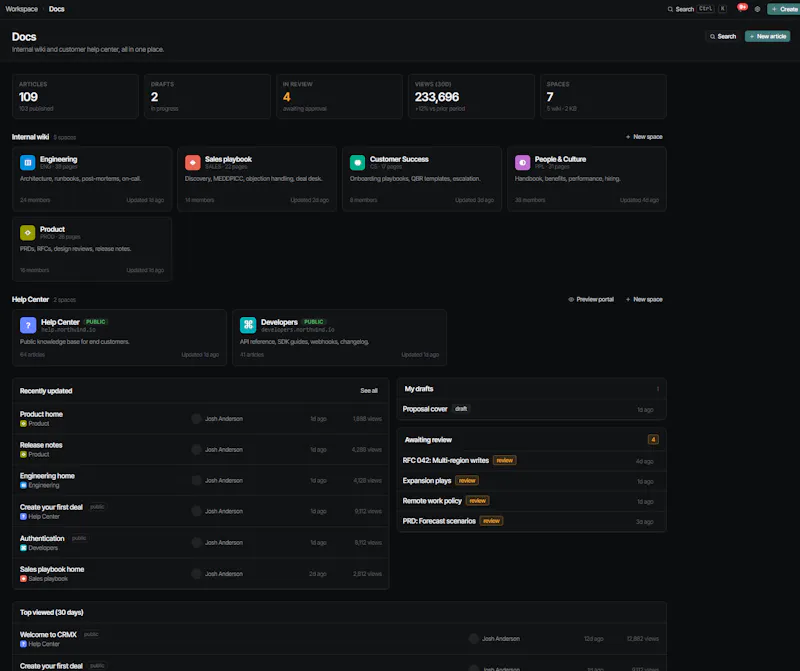Click the Search button beside New article
This screenshot has height=671, width=800.
tap(722, 36)
